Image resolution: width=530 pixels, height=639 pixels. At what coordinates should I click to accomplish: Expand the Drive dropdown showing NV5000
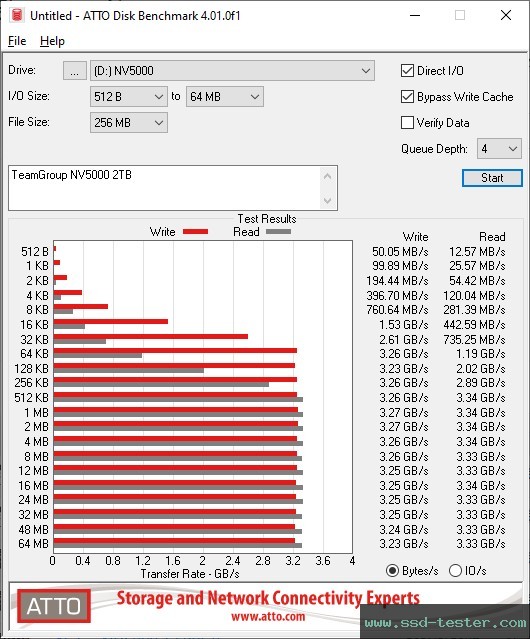(x=232, y=71)
